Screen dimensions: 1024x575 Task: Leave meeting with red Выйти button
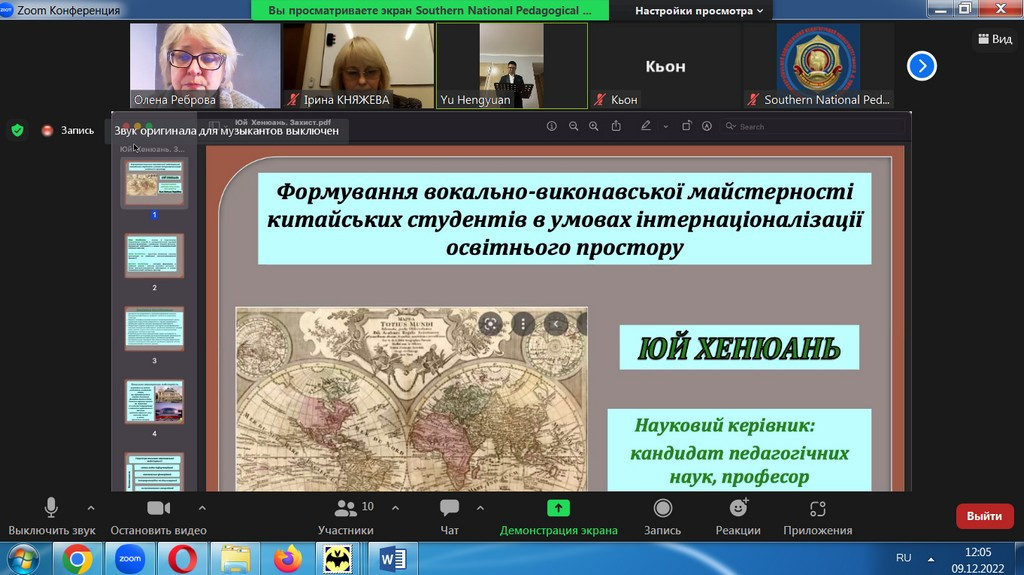pos(984,516)
